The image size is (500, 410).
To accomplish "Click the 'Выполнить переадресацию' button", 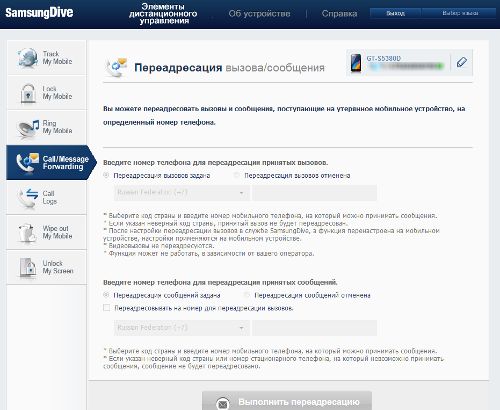I will (x=287, y=401).
